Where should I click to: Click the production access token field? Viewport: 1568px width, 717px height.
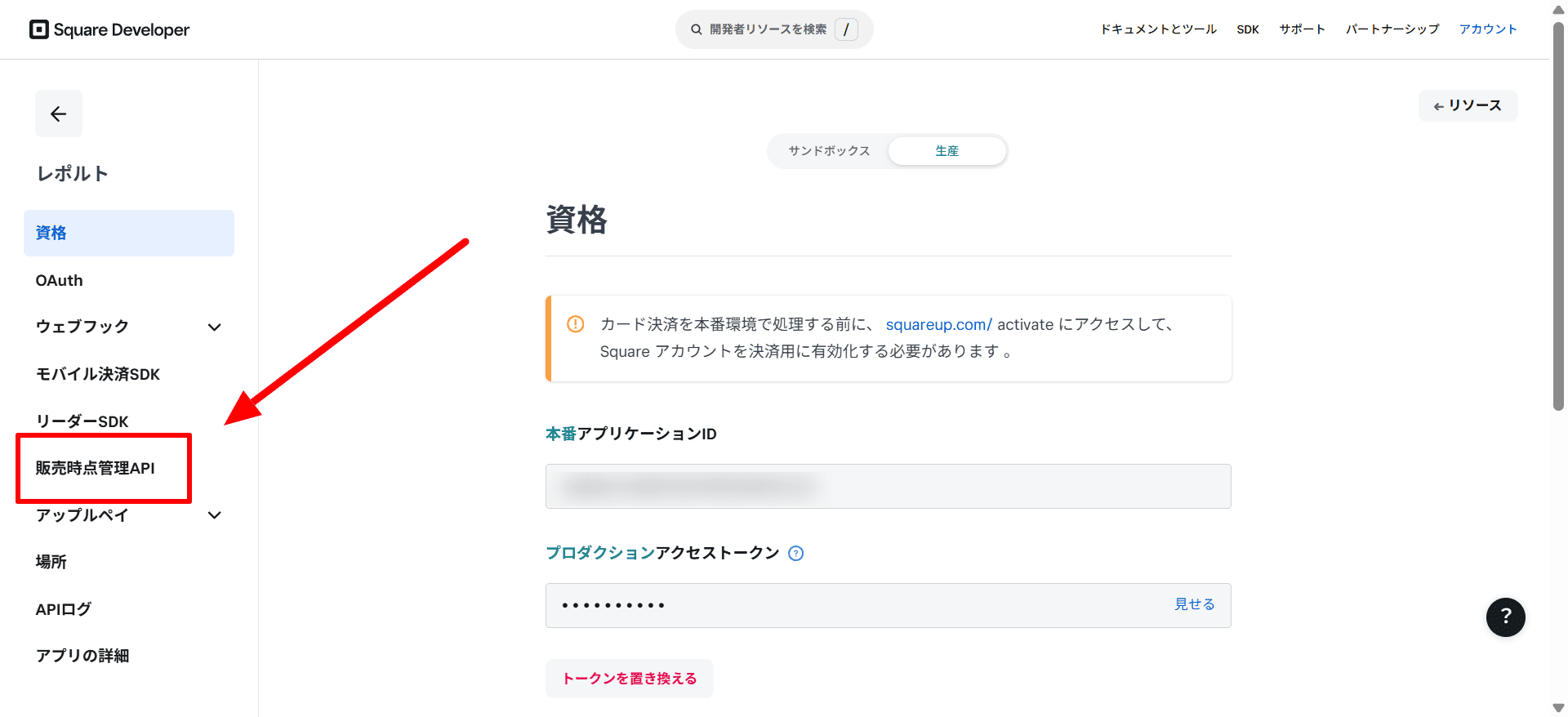[x=889, y=605]
